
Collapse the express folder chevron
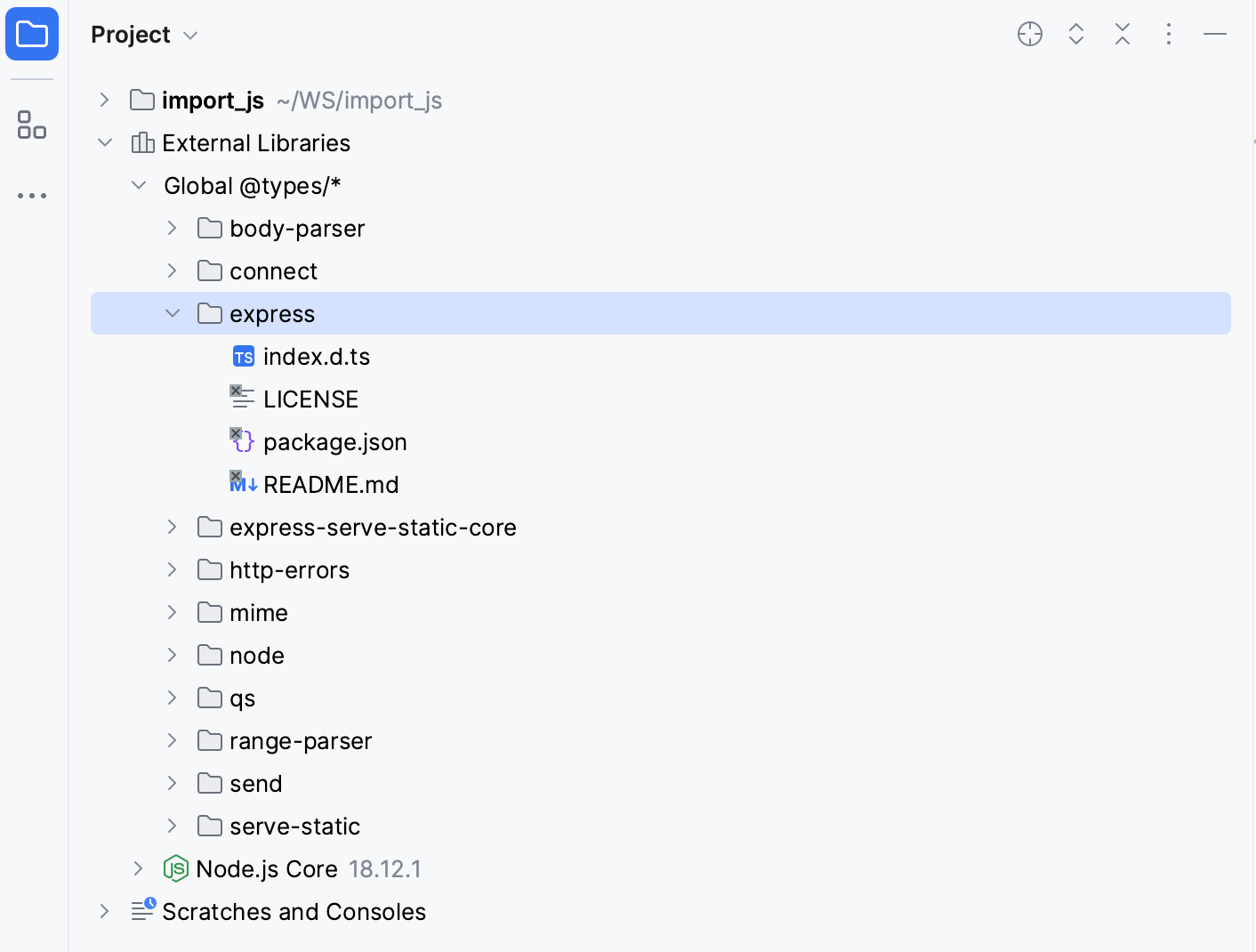coord(172,313)
